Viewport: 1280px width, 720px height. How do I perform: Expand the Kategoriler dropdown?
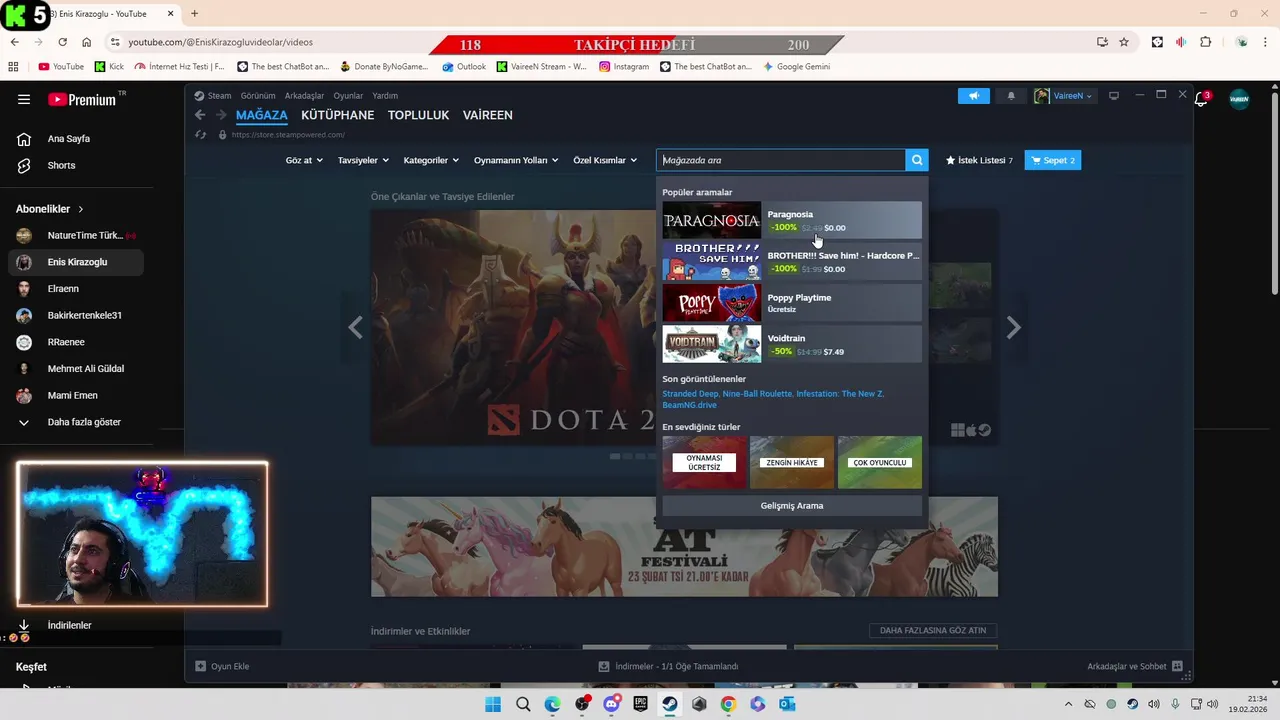431,160
